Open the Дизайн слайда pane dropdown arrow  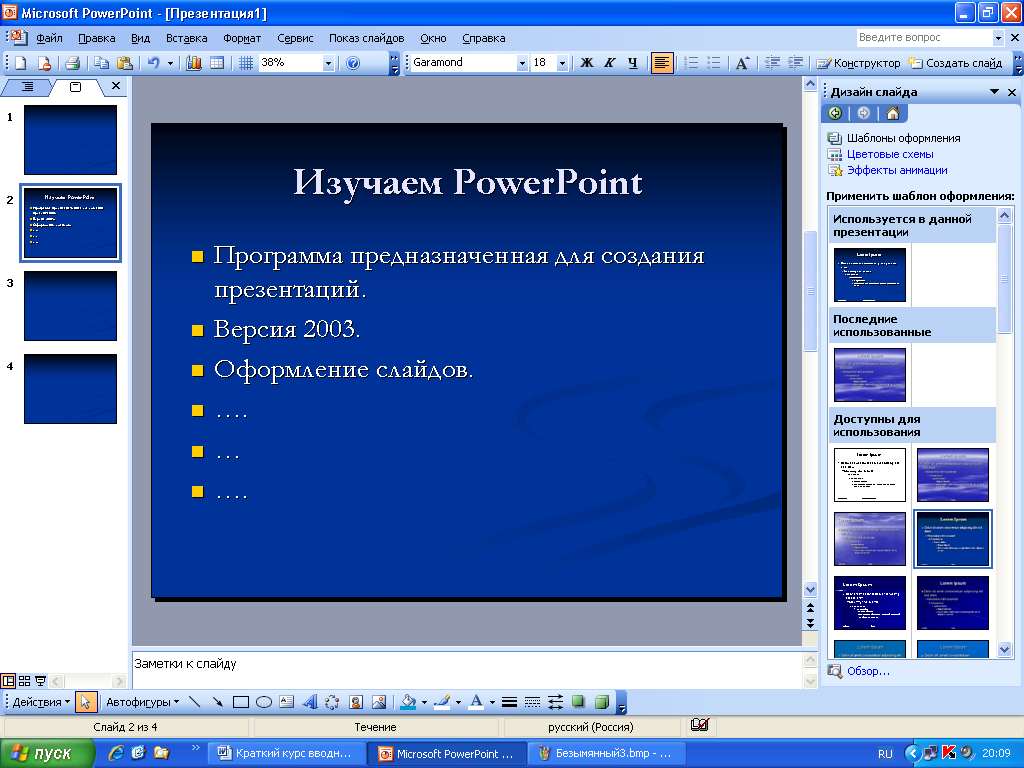(994, 92)
